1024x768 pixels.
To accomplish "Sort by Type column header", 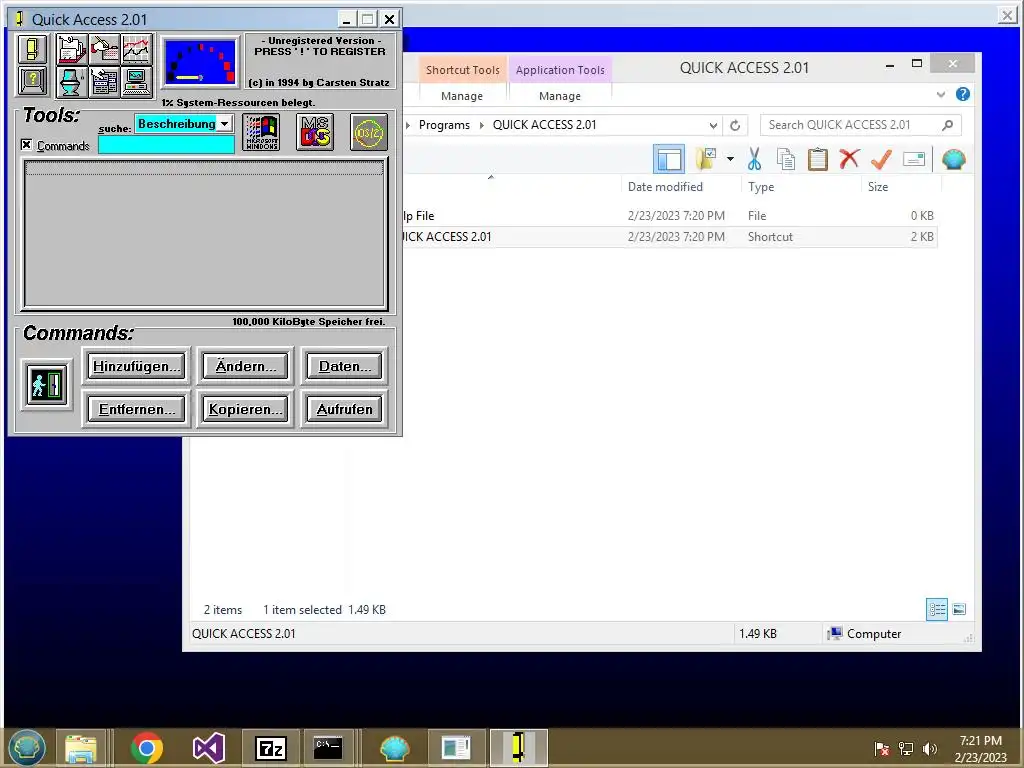I will click(x=761, y=187).
